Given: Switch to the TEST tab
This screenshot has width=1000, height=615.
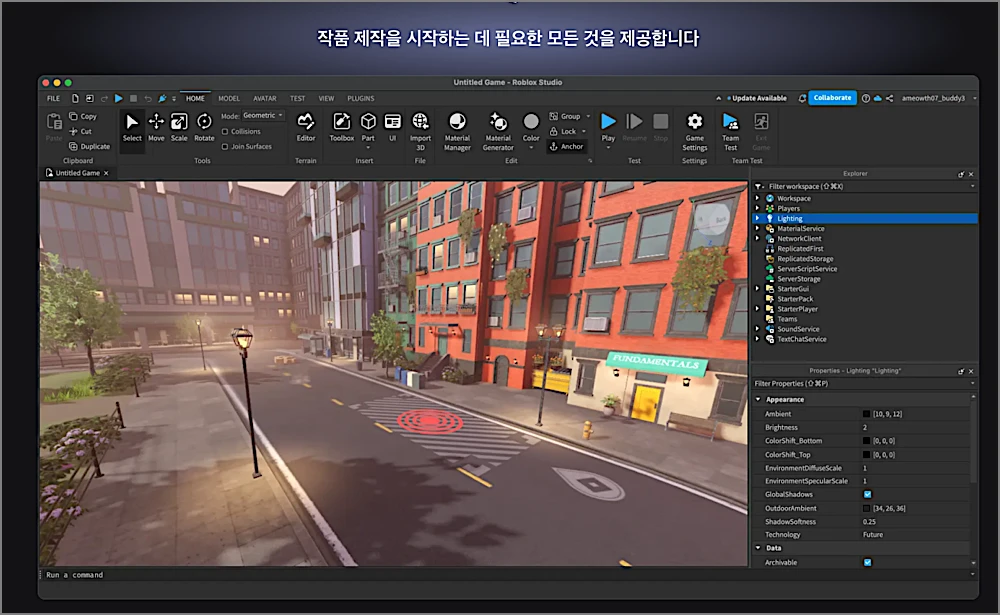Looking at the screenshot, I should pos(297,98).
